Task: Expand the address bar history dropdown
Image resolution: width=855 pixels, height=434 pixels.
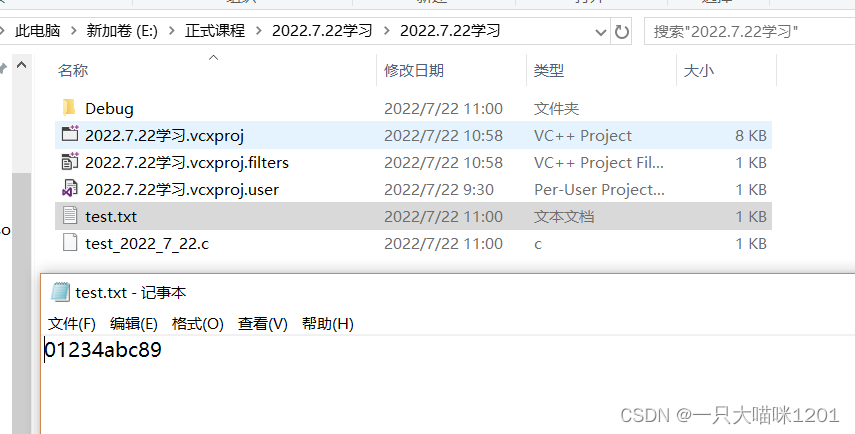Action: (x=601, y=32)
